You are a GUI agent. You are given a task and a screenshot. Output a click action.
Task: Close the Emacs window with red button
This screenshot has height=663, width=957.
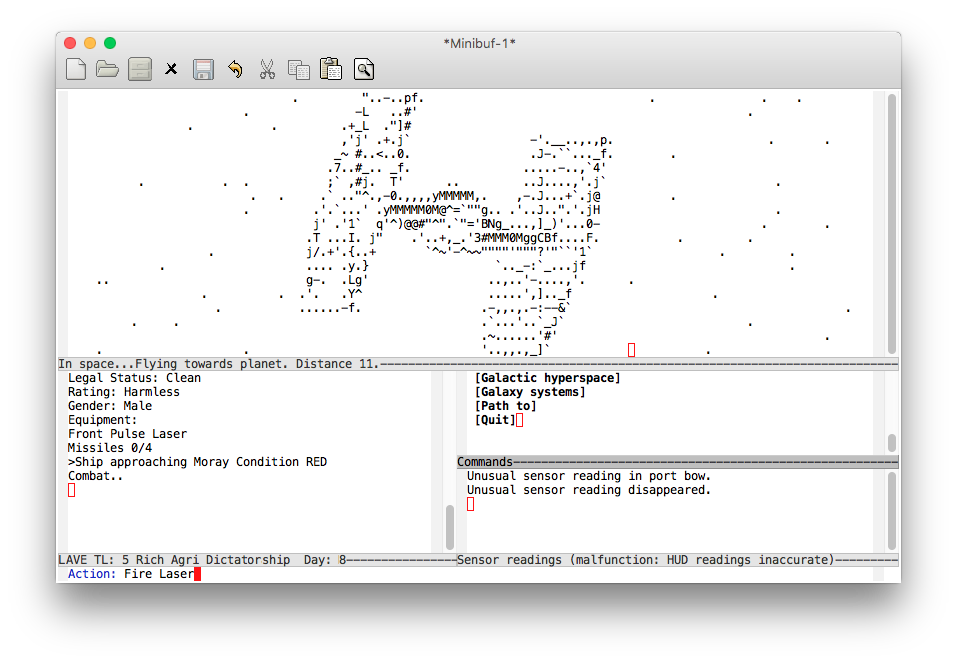tap(70, 43)
